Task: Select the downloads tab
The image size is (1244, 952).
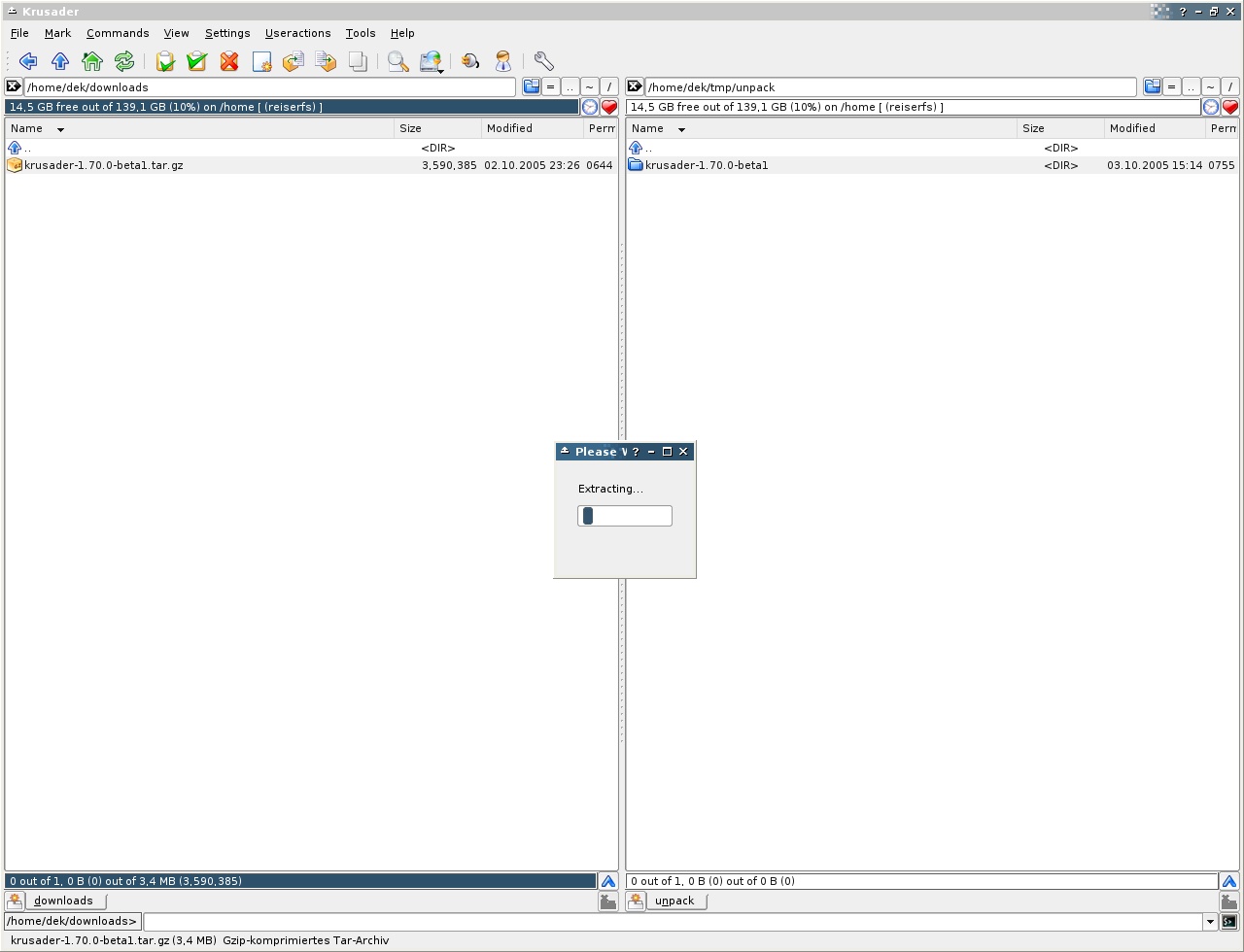Action: click(x=64, y=901)
